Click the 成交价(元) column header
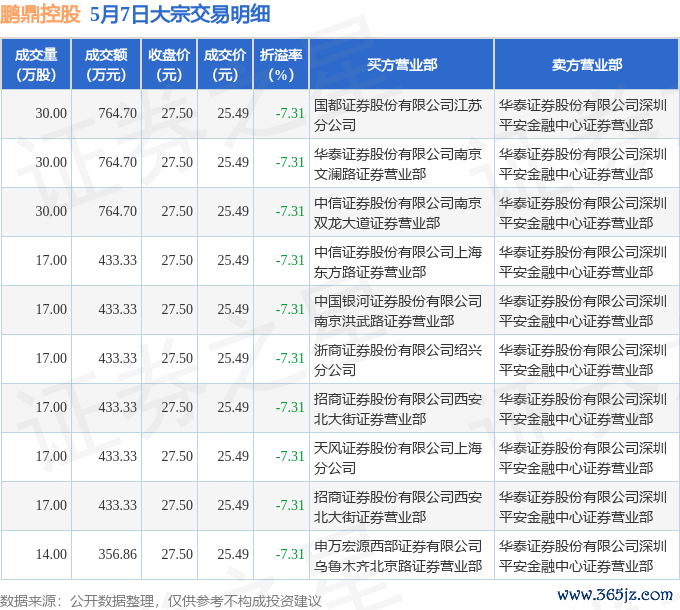The image size is (680, 610). (x=225, y=65)
